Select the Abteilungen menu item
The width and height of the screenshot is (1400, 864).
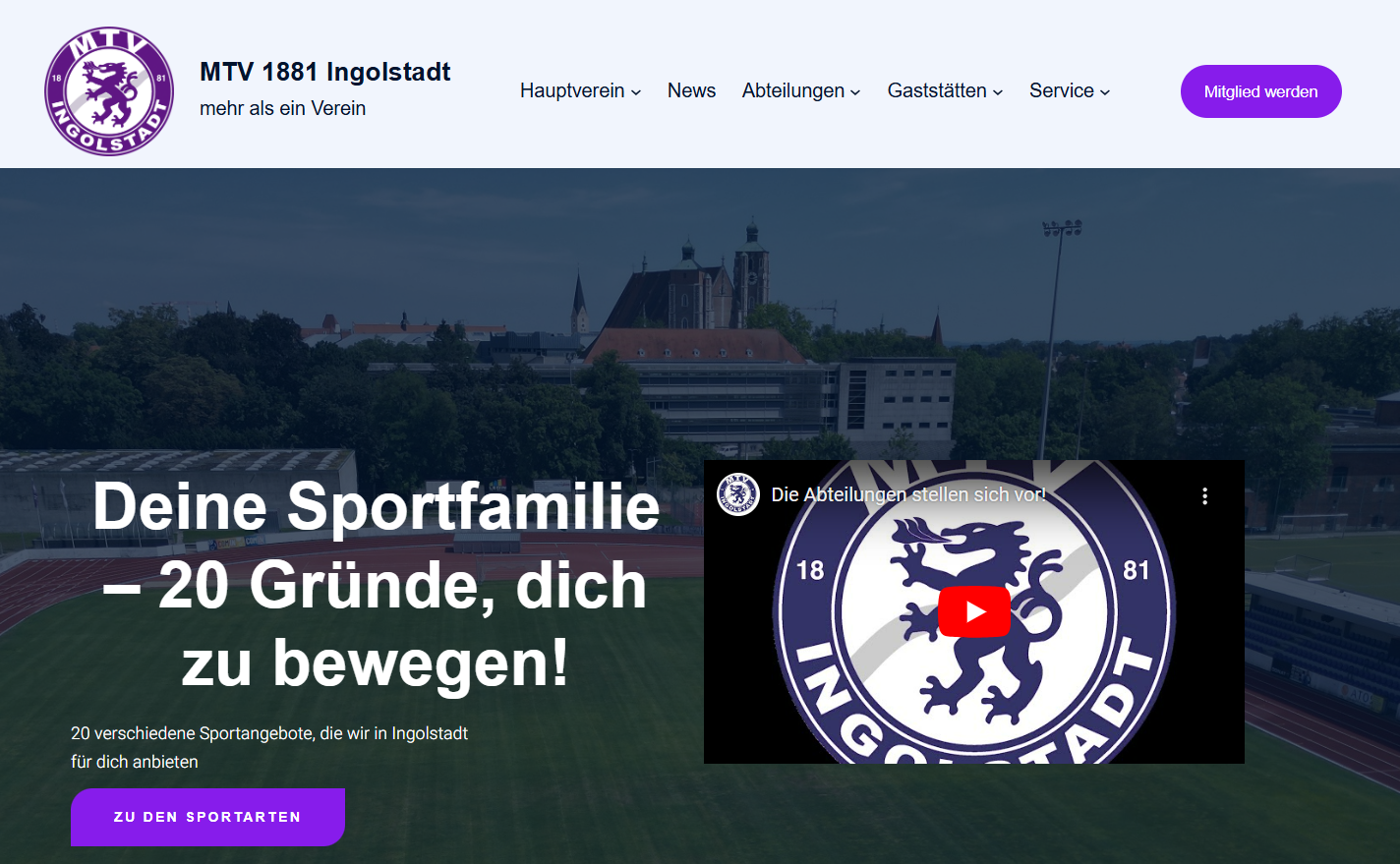point(793,90)
